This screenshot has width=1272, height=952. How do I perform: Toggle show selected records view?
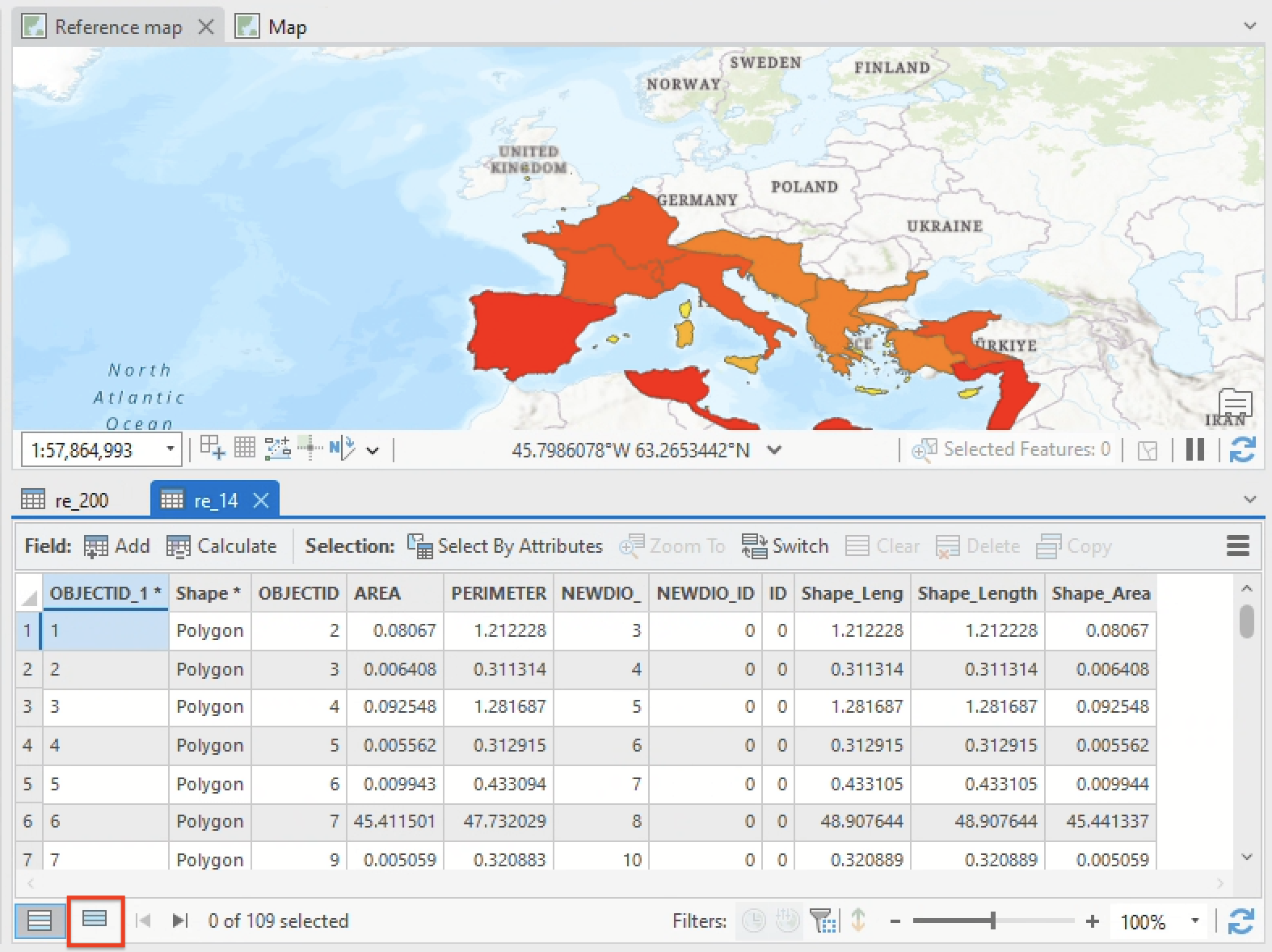click(95, 919)
